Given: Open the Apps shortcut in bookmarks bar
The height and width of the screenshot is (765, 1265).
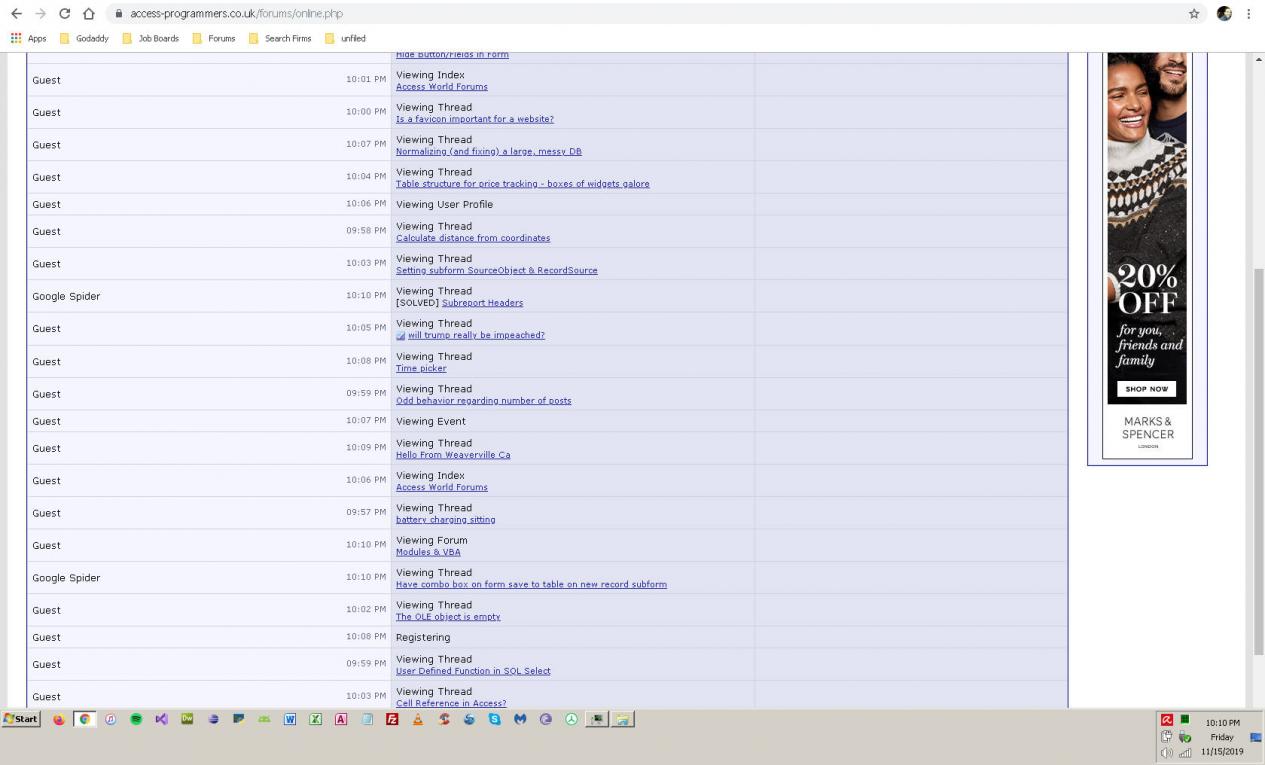Looking at the screenshot, I should point(29,38).
